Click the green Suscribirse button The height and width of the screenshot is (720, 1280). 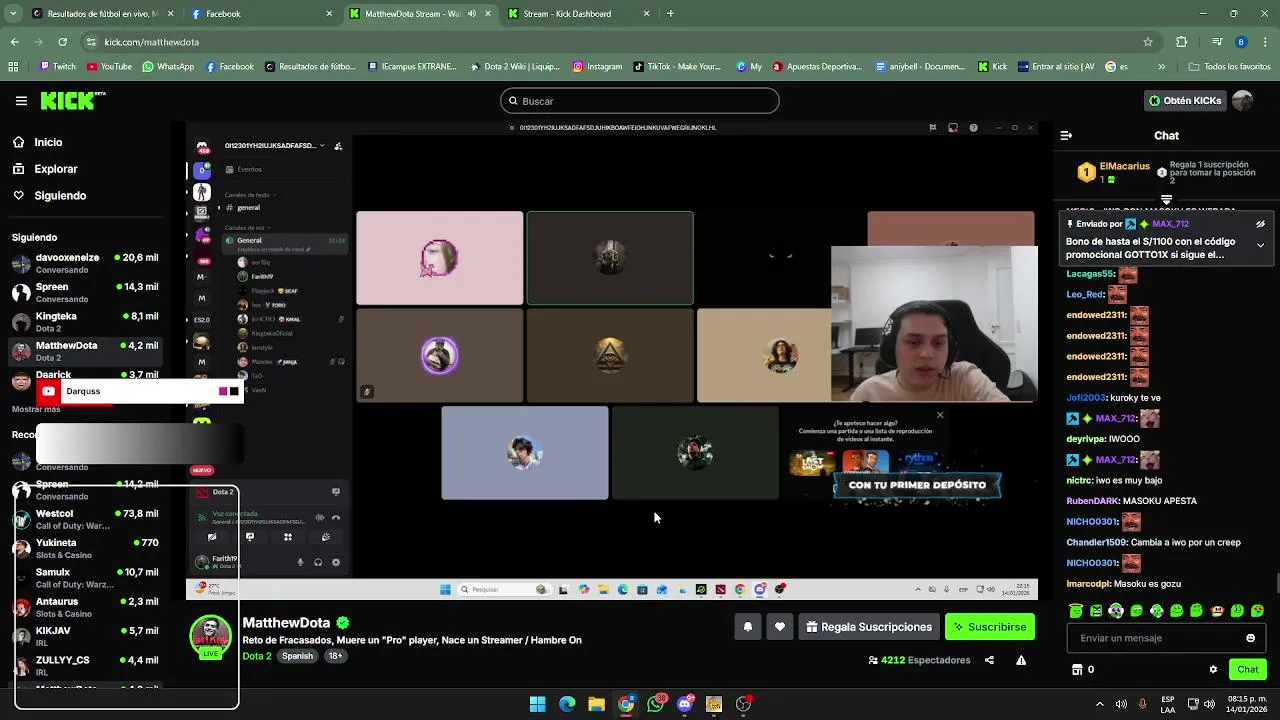pyautogui.click(x=990, y=627)
